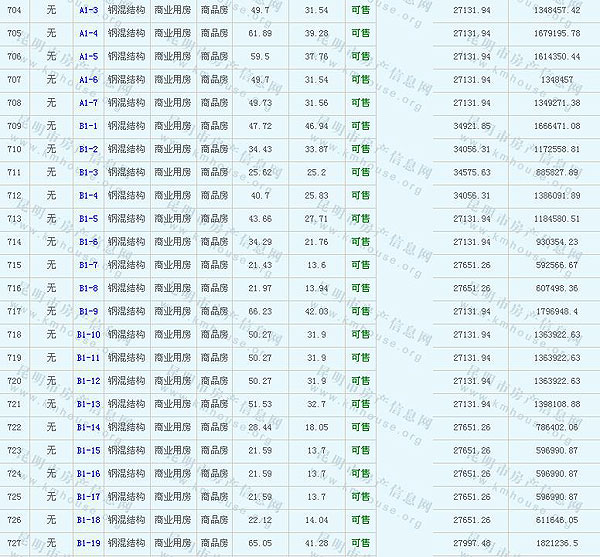600x557 pixels.
Task: Select unit A1-7 link
Action: pos(88,103)
